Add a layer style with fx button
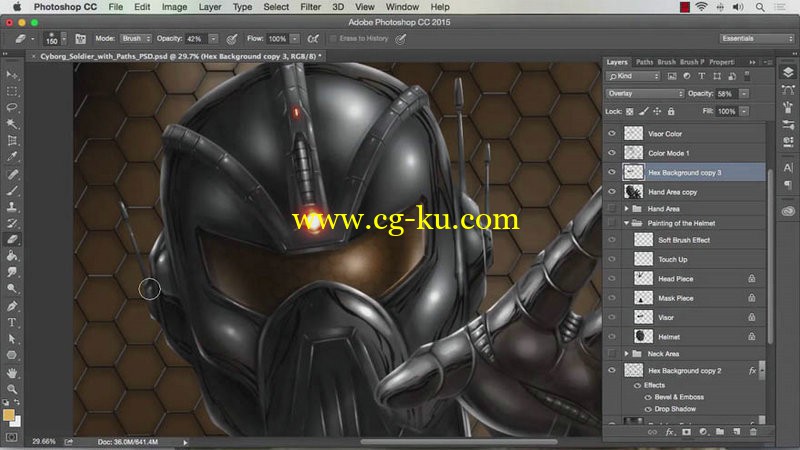This screenshot has width=800, height=450. 669,432
